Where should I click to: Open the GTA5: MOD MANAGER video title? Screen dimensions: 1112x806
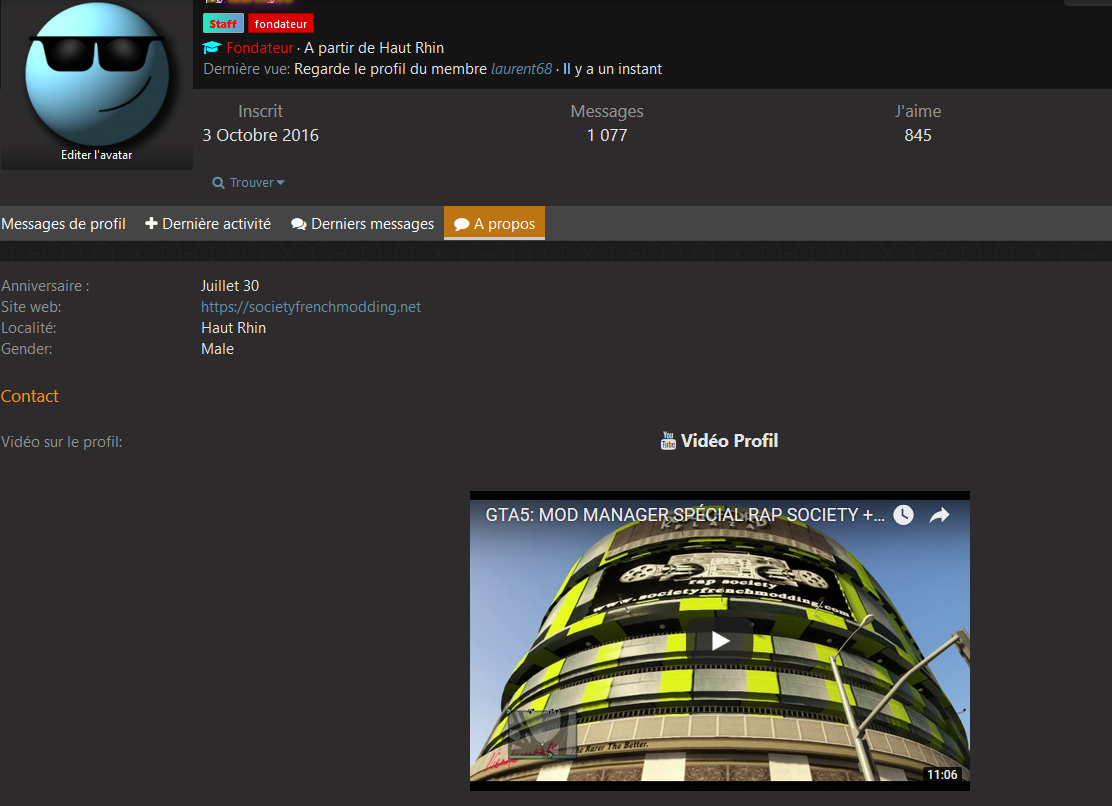tap(684, 515)
